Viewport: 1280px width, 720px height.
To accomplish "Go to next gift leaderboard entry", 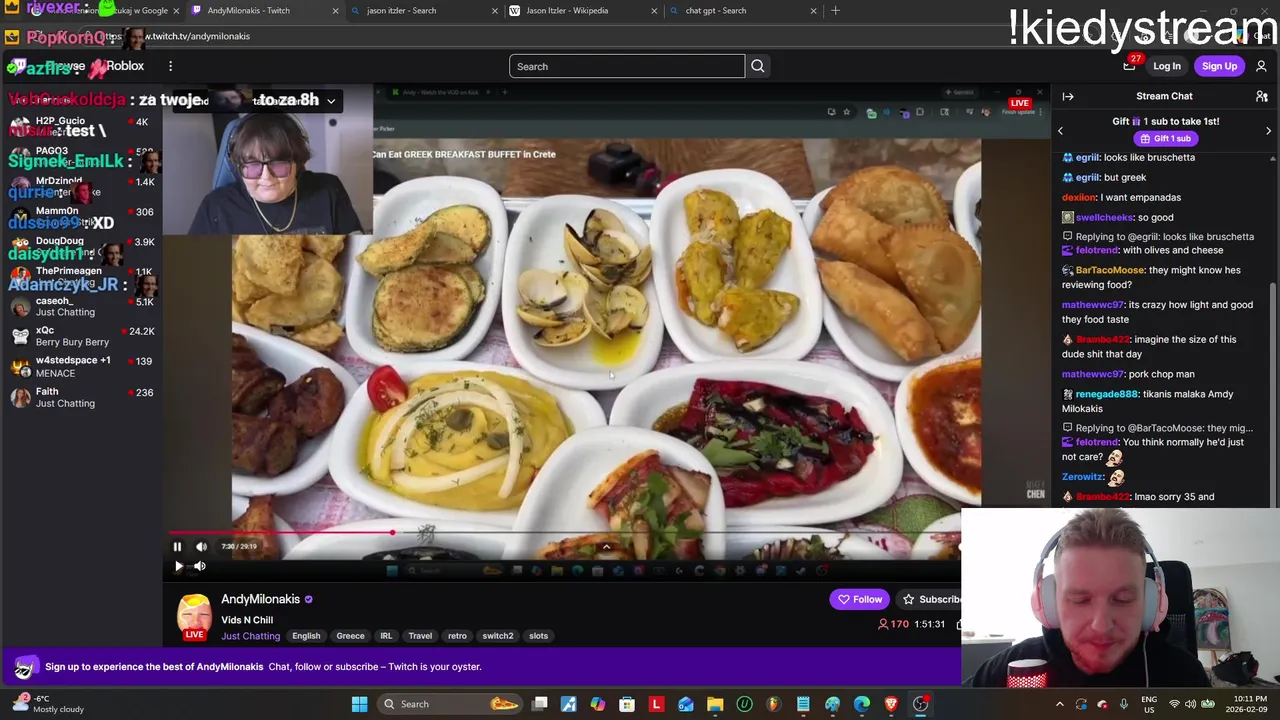I will [1268, 131].
